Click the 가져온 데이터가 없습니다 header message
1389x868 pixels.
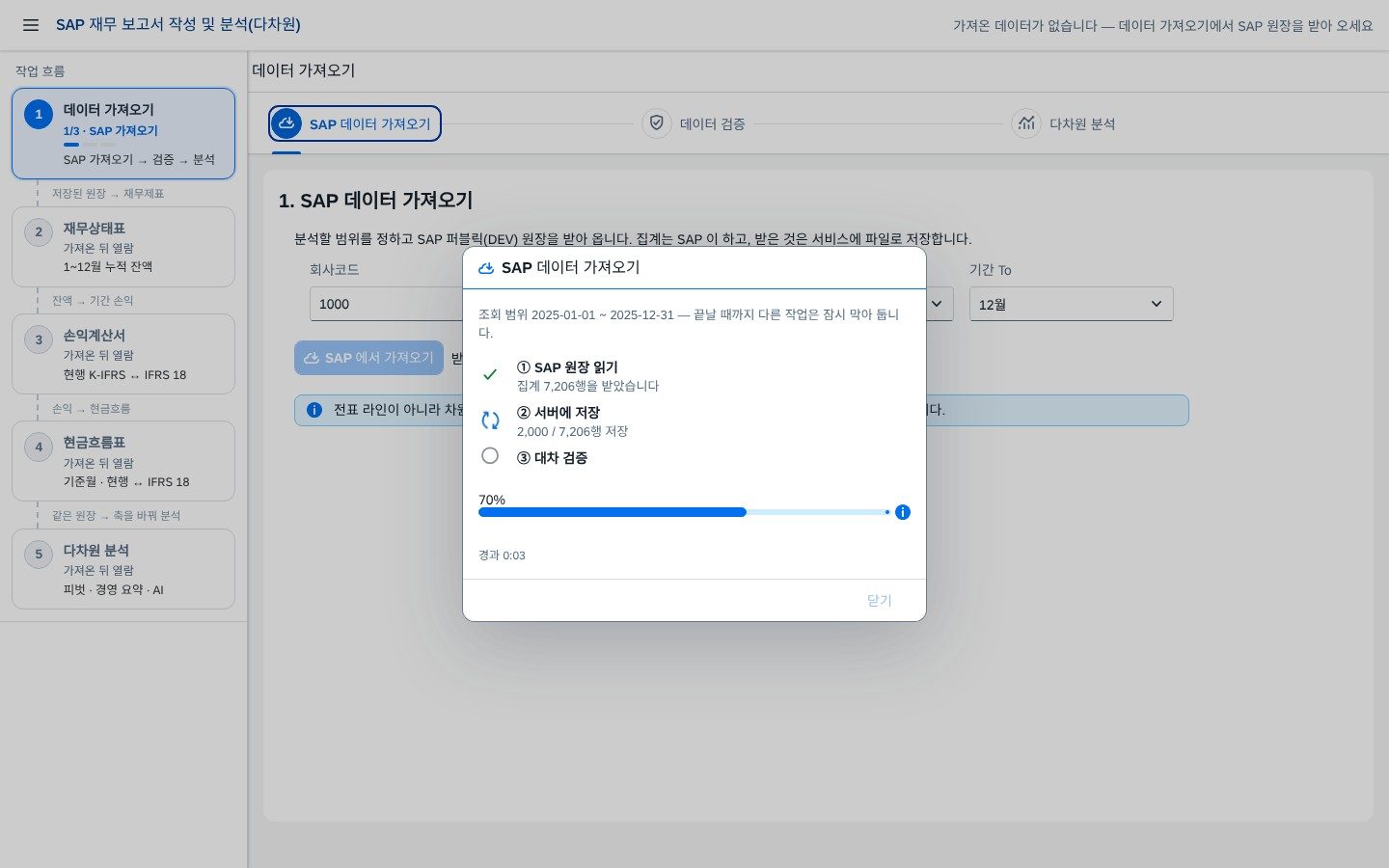pos(1162,26)
